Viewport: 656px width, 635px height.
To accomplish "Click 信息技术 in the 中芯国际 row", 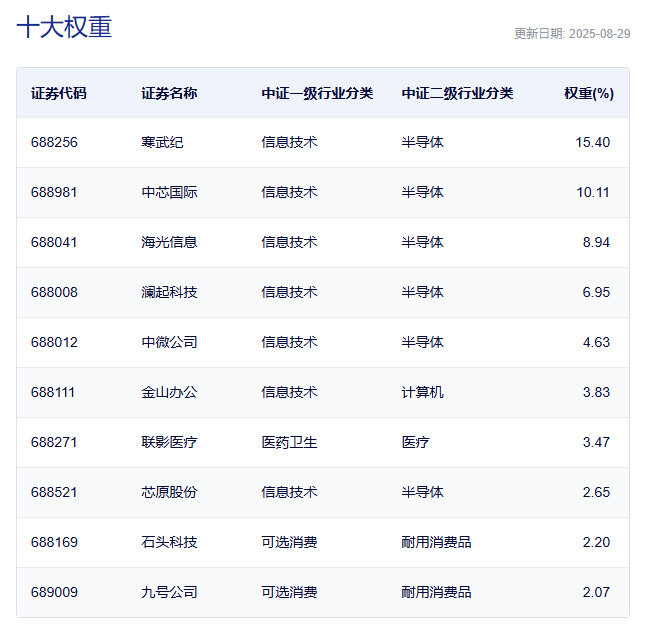I will [x=290, y=192].
